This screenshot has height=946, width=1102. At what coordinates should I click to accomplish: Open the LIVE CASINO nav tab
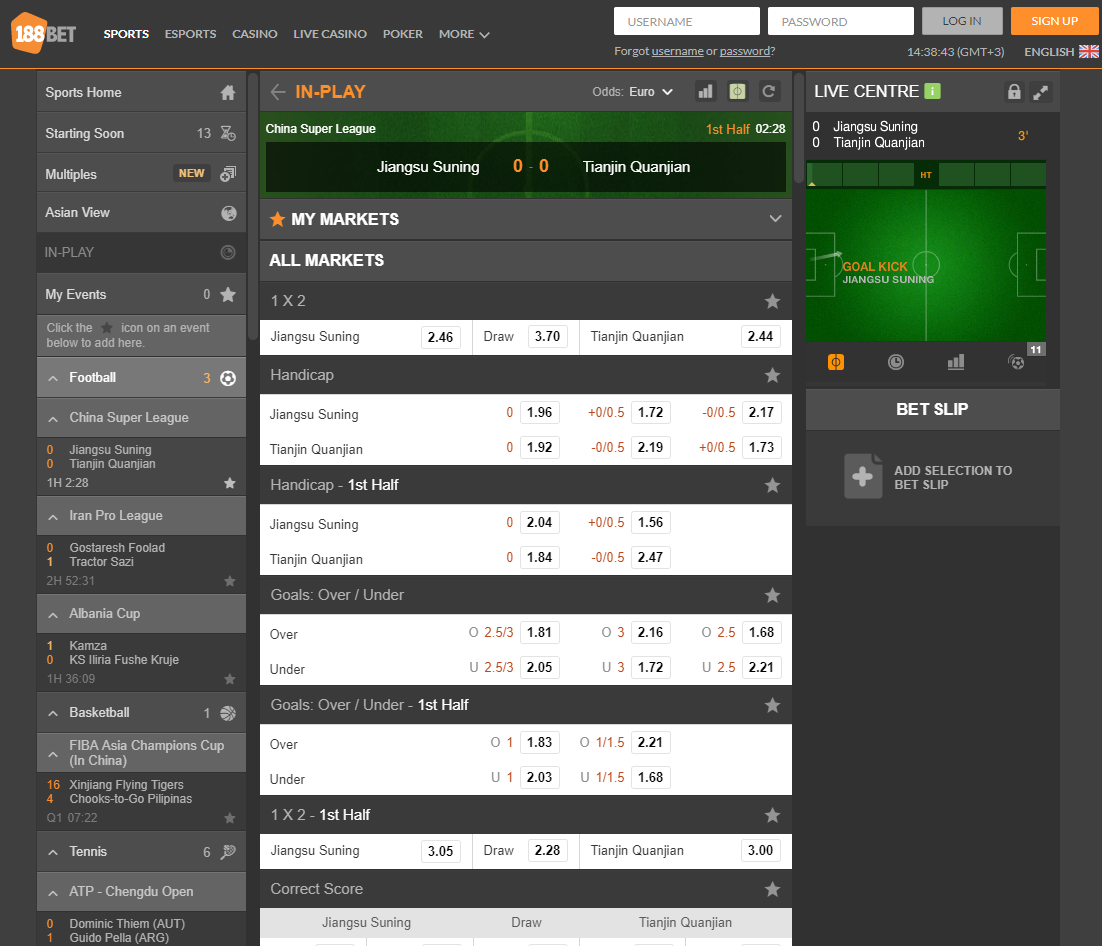(330, 34)
